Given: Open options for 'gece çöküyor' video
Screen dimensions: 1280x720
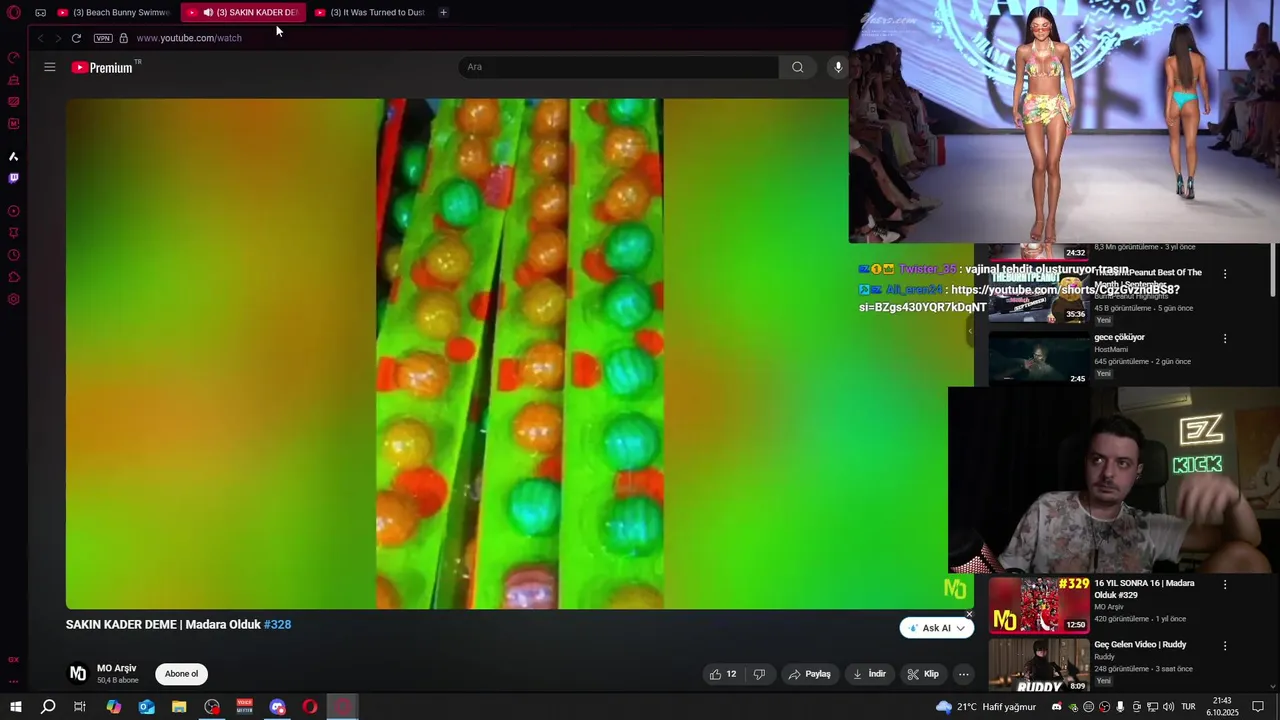Looking at the screenshot, I should pos(1225,339).
